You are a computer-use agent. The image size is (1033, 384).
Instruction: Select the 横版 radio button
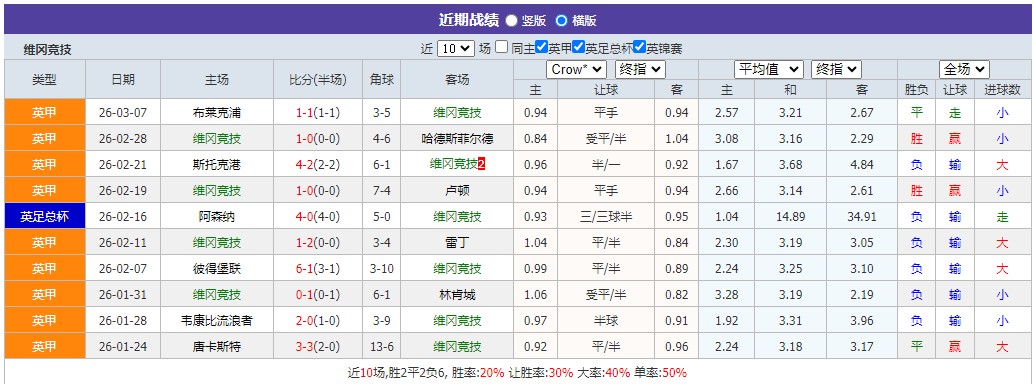[561, 20]
